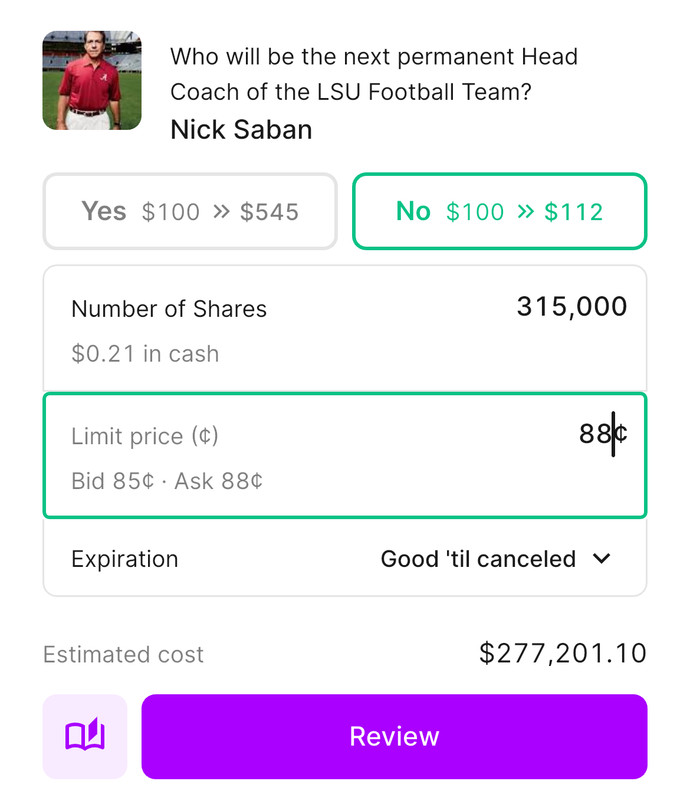The image size is (690, 800).
Task: Click the $277,201.10 estimated cost amount
Action: pyautogui.click(x=562, y=654)
